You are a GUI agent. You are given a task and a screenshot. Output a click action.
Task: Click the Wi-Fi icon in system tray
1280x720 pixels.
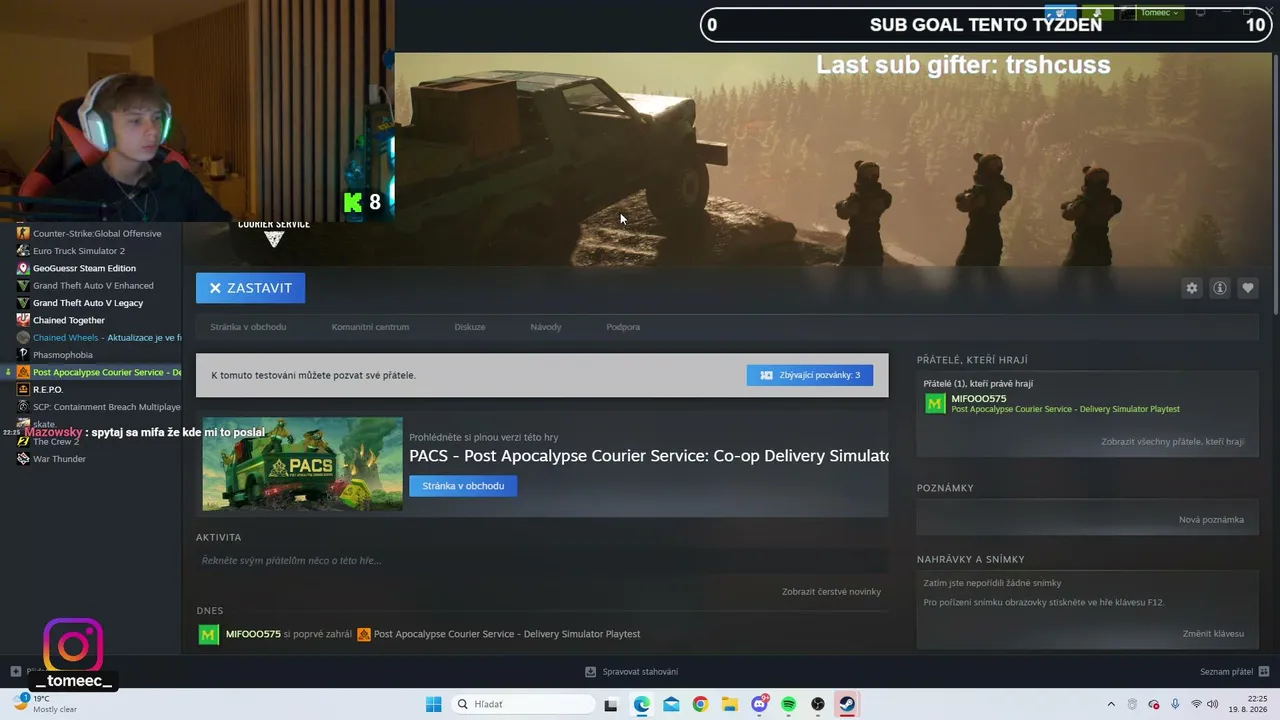tap(1196, 704)
